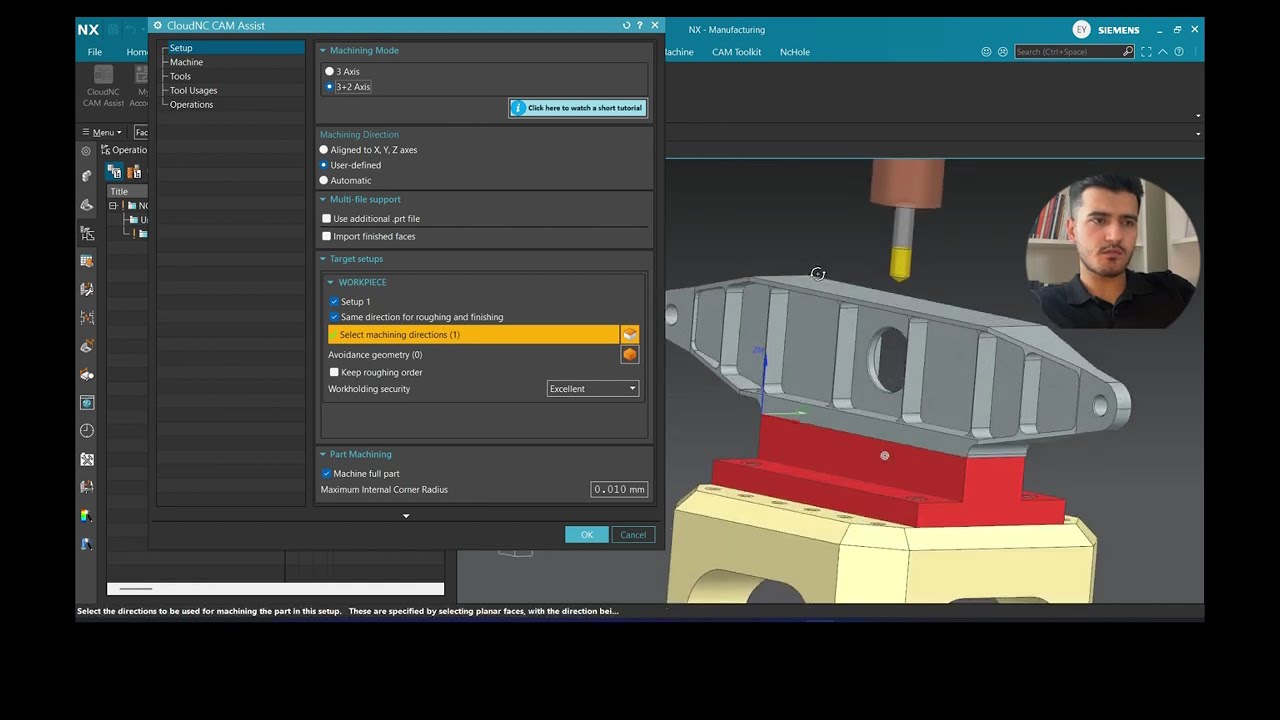This screenshot has height=720, width=1280.
Task: Collapse the ribbon with the caret icon
Action: [1162, 52]
